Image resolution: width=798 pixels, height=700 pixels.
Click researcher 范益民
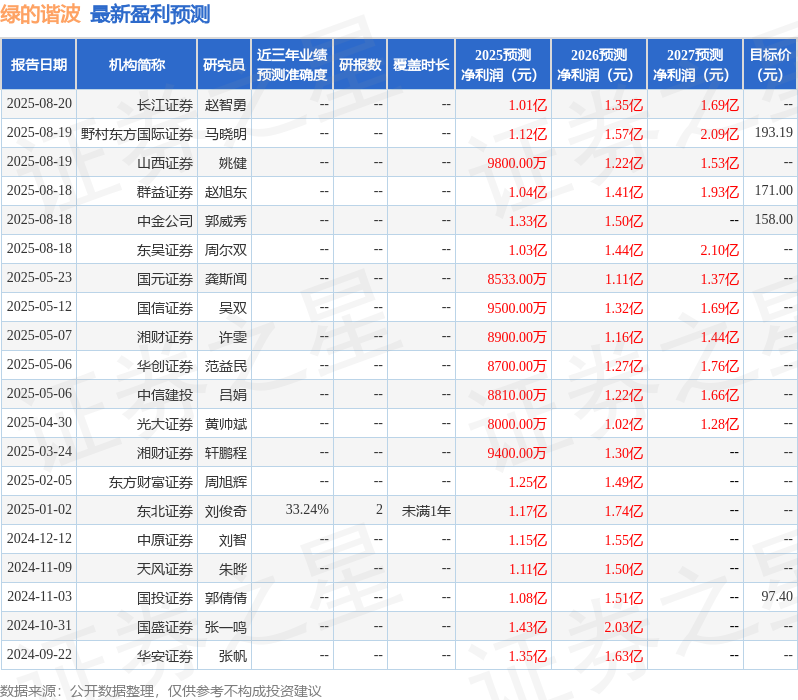pyautogui.click(x=225, y=367)
